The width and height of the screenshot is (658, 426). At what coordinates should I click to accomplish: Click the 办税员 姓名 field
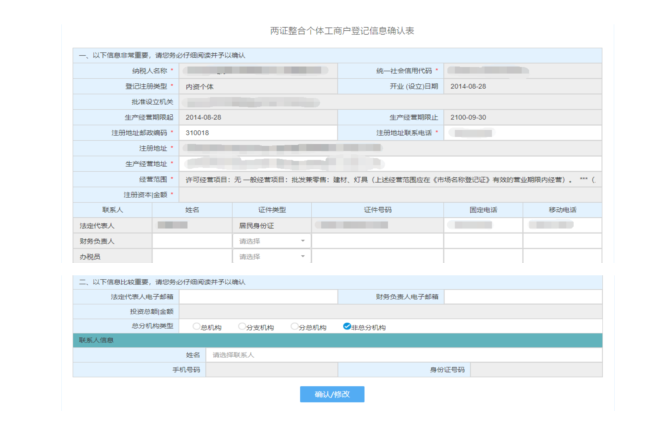(x=192, y=257)
